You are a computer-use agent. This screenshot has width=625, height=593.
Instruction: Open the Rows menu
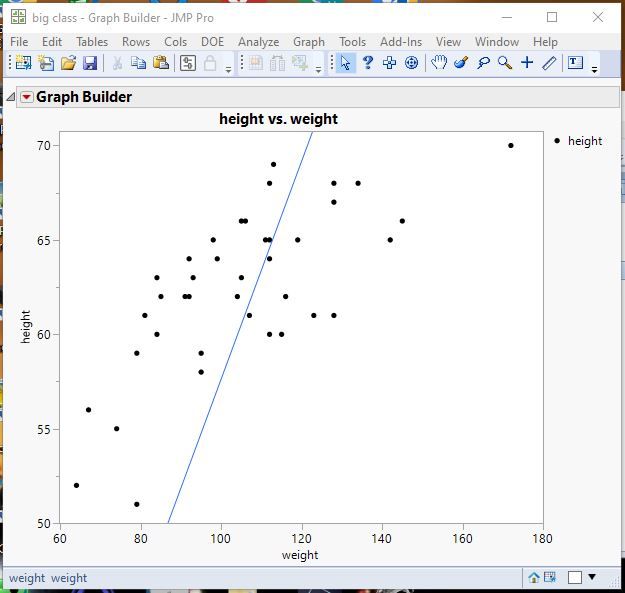[x=136, y=42]
